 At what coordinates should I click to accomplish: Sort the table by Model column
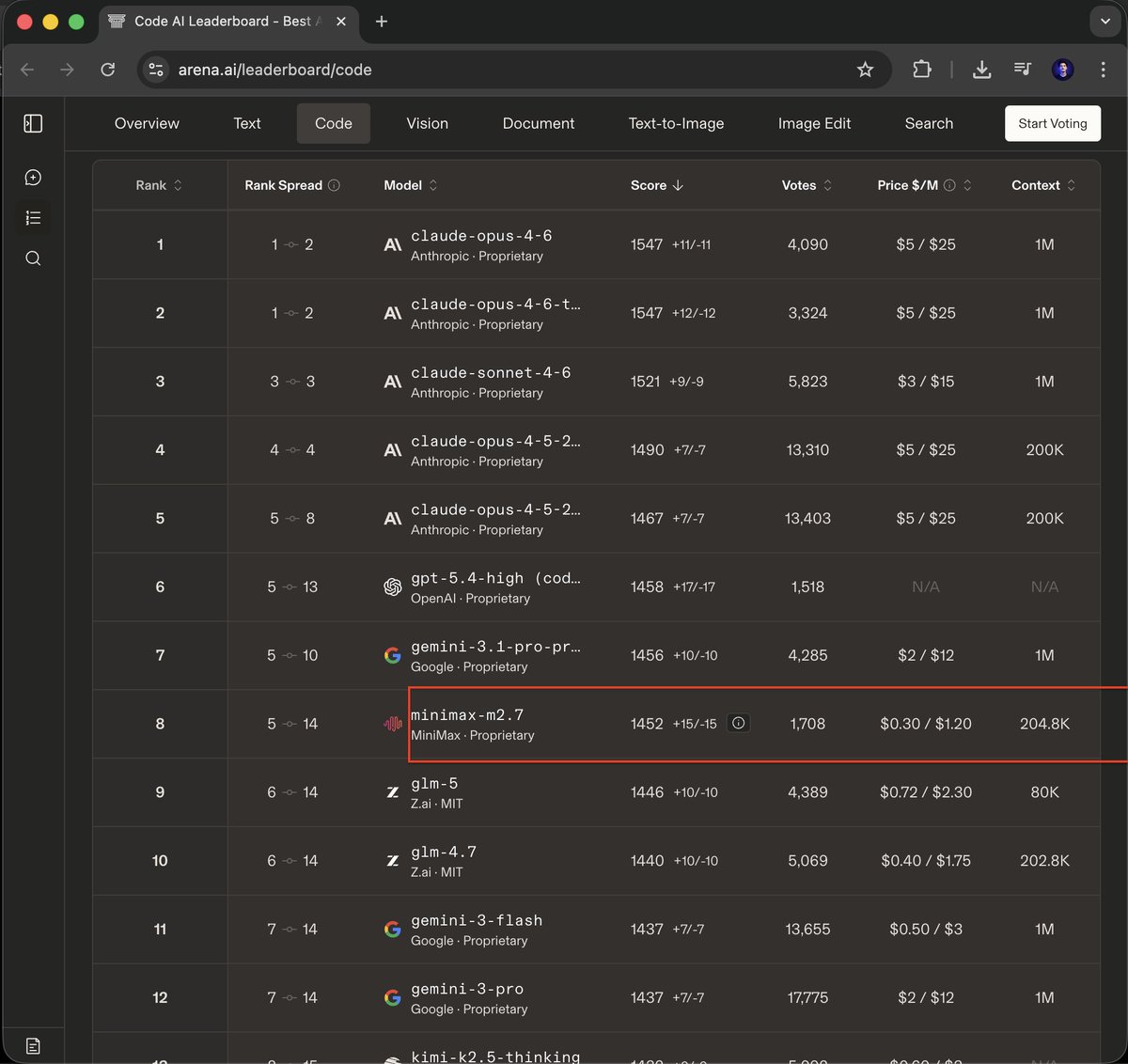[x=411, y=185]
